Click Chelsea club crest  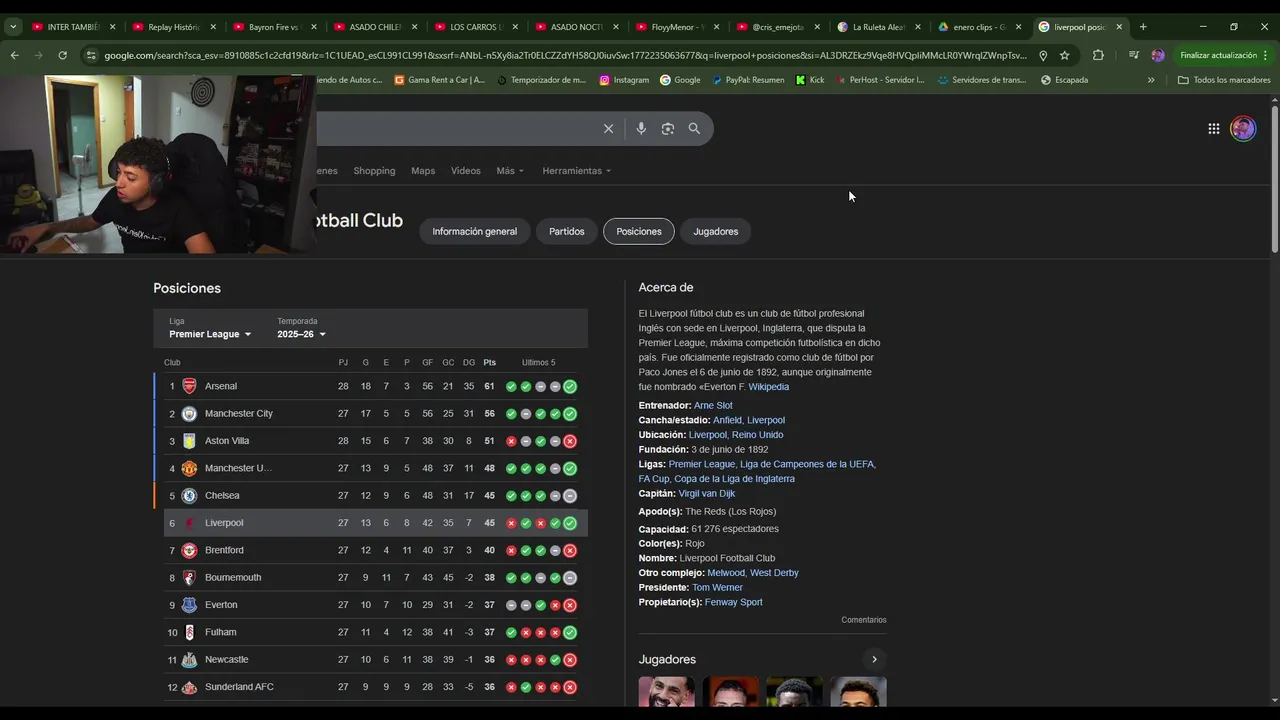coord(189,495)
